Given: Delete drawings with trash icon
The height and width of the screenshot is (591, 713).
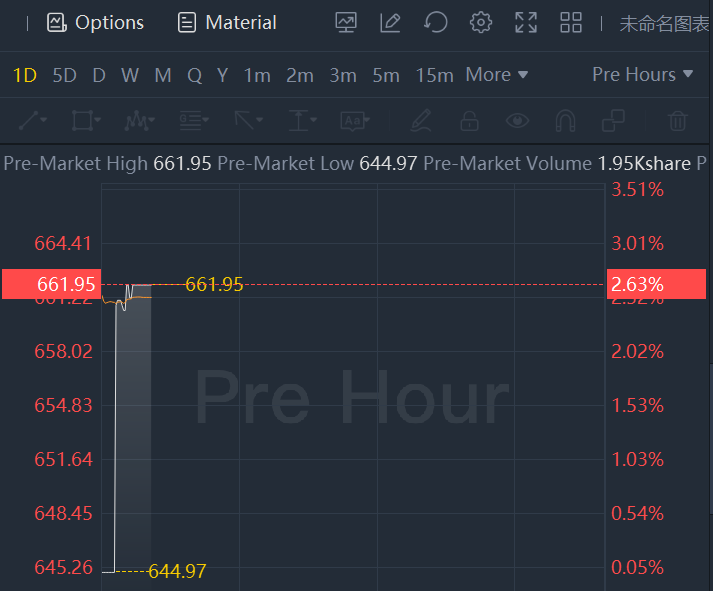Looking at the screenshot, I should click(678, 121).
